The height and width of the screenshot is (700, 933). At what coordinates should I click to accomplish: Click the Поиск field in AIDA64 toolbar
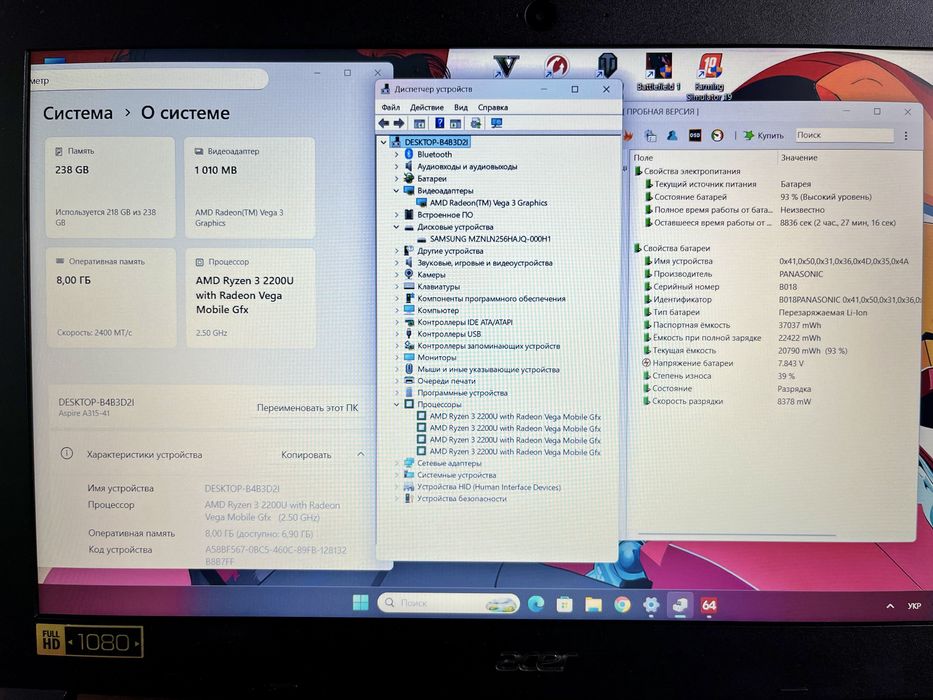point(845,136)
